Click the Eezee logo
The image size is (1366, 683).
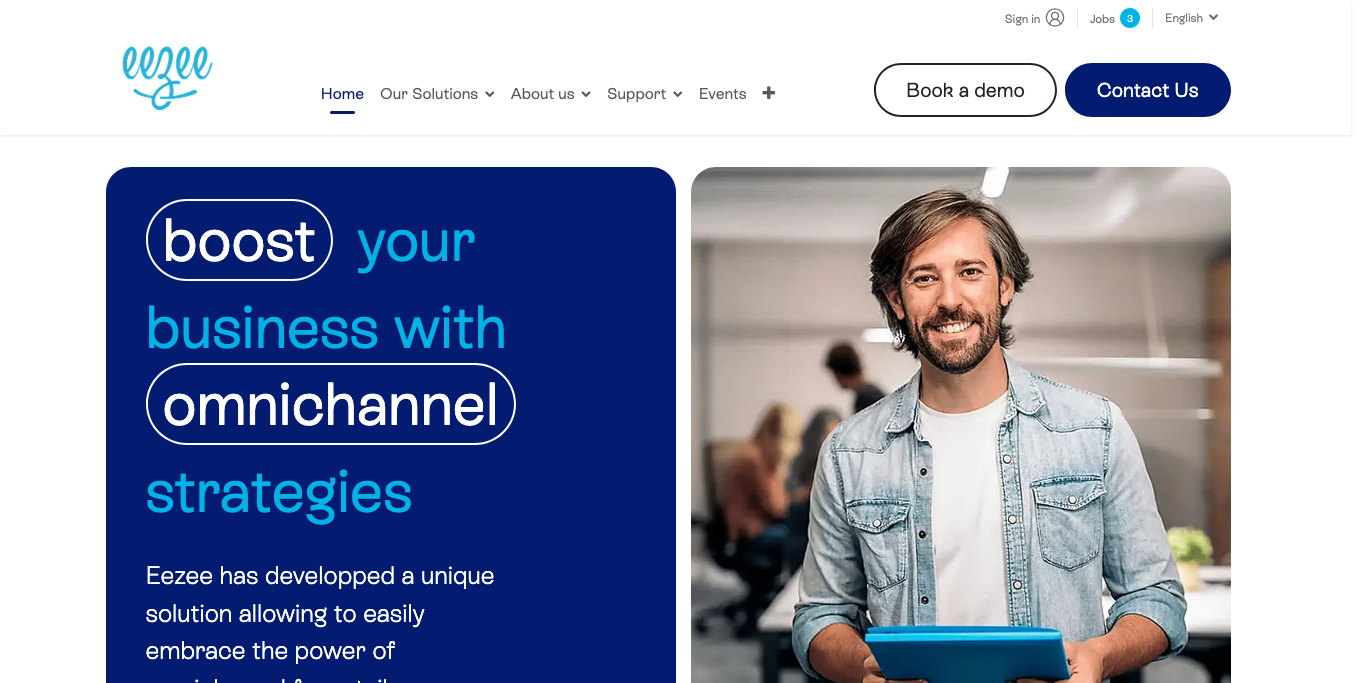[167, 77]
